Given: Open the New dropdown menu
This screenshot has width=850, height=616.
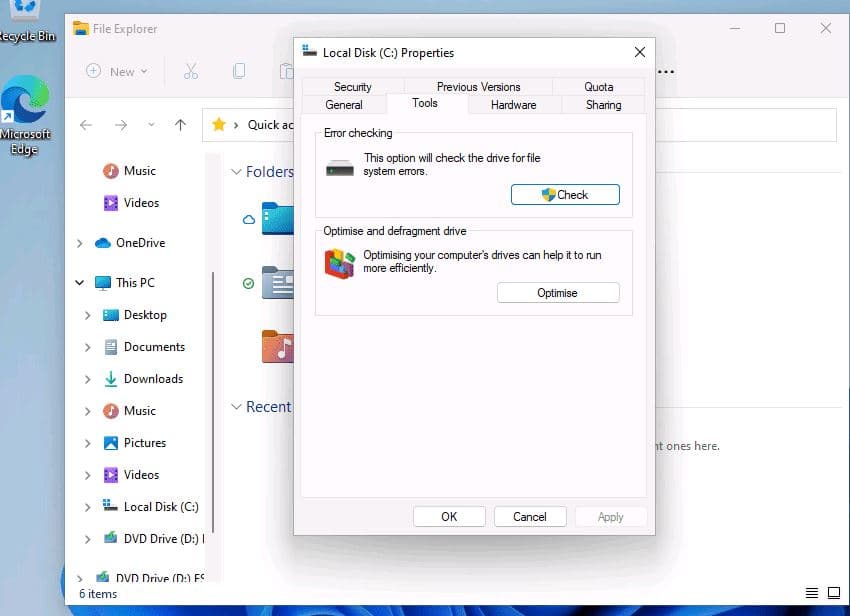Looking at the screenshot, I should coord(117,71).
